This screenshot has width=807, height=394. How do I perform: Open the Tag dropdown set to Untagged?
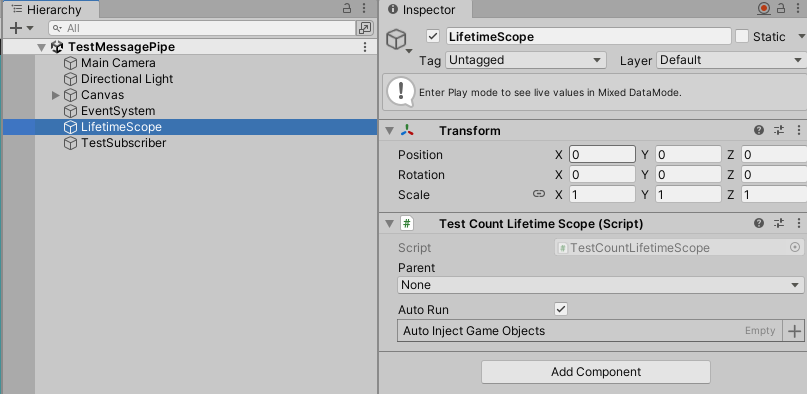coord(525,60)
